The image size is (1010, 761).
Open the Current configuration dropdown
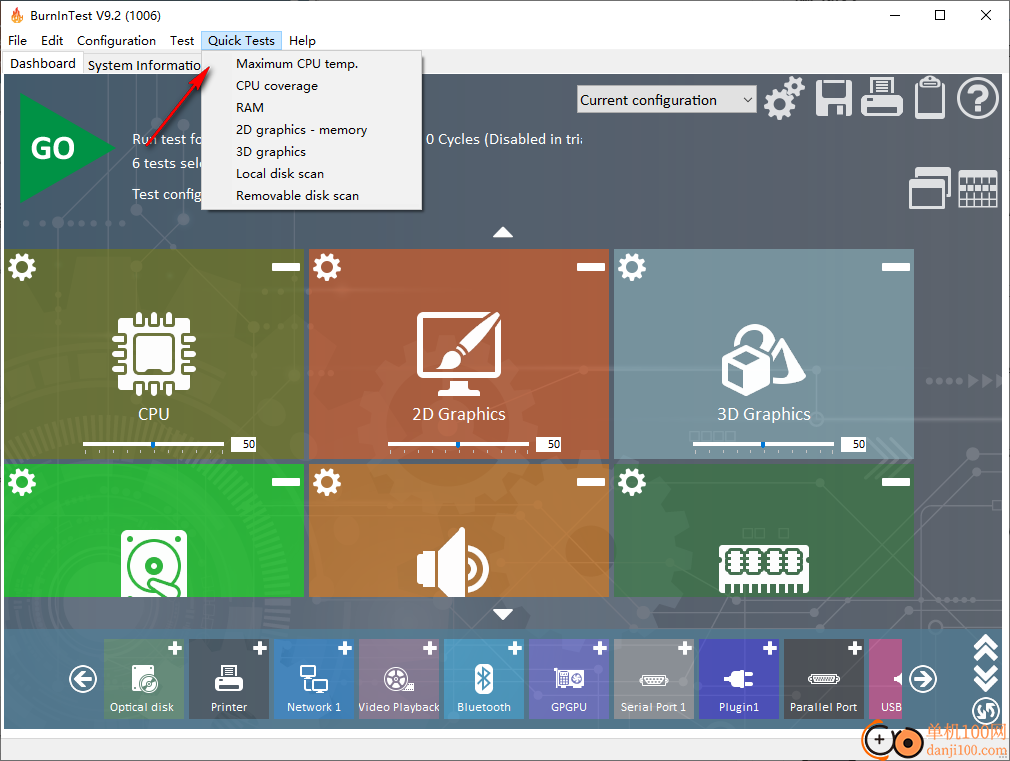[667, 99]
